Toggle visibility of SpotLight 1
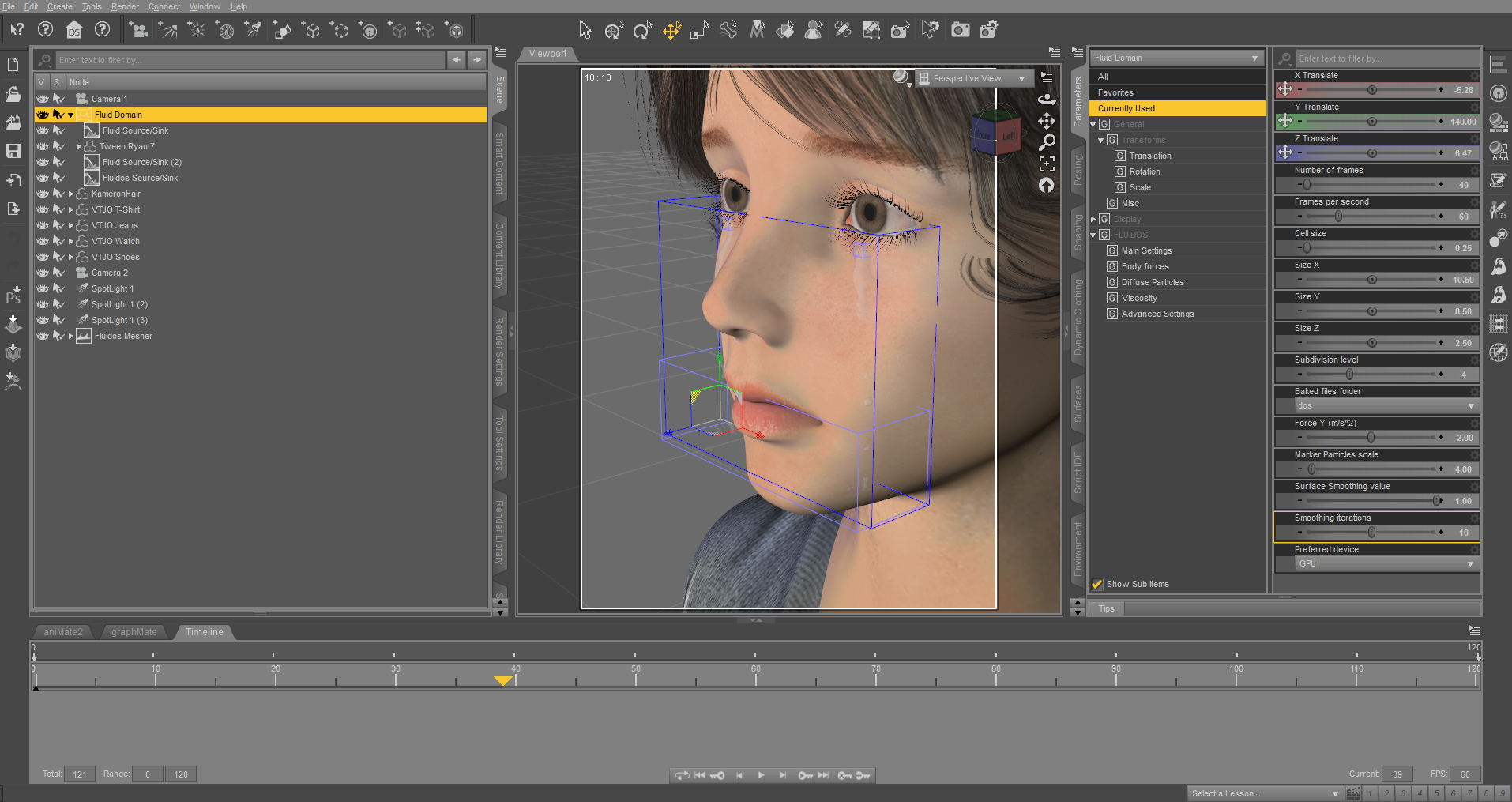 43,288
